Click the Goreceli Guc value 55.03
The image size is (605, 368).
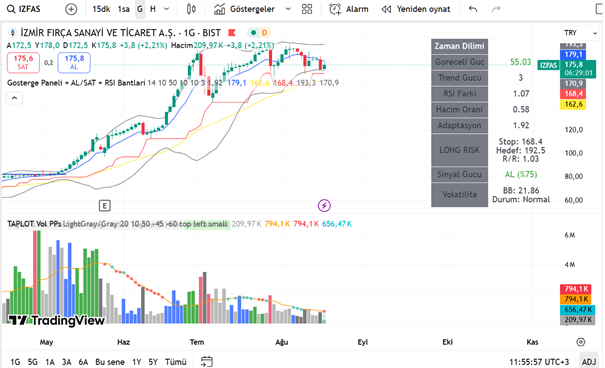(x=521, y=62)
